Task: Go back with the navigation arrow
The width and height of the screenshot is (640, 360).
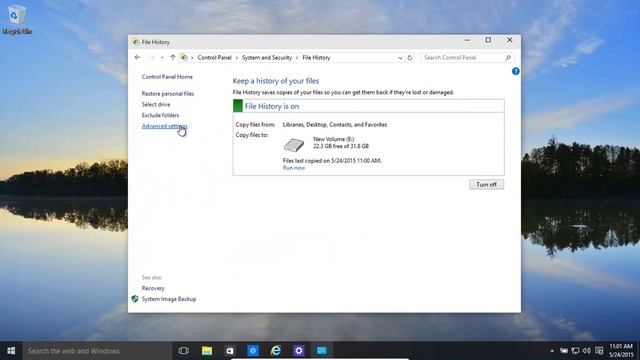Action: [x=137, y=58]
